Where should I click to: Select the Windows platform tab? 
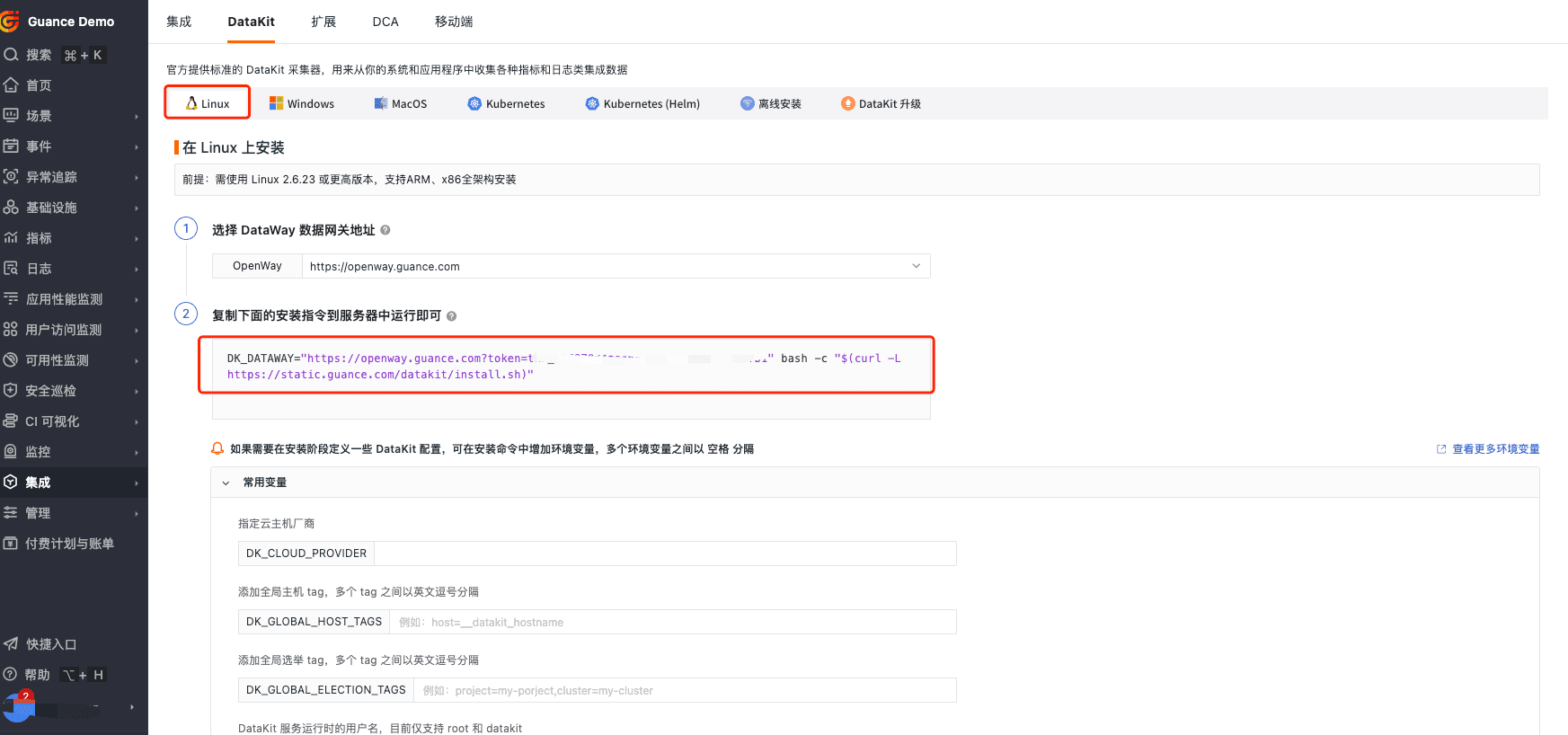[302, 103]
